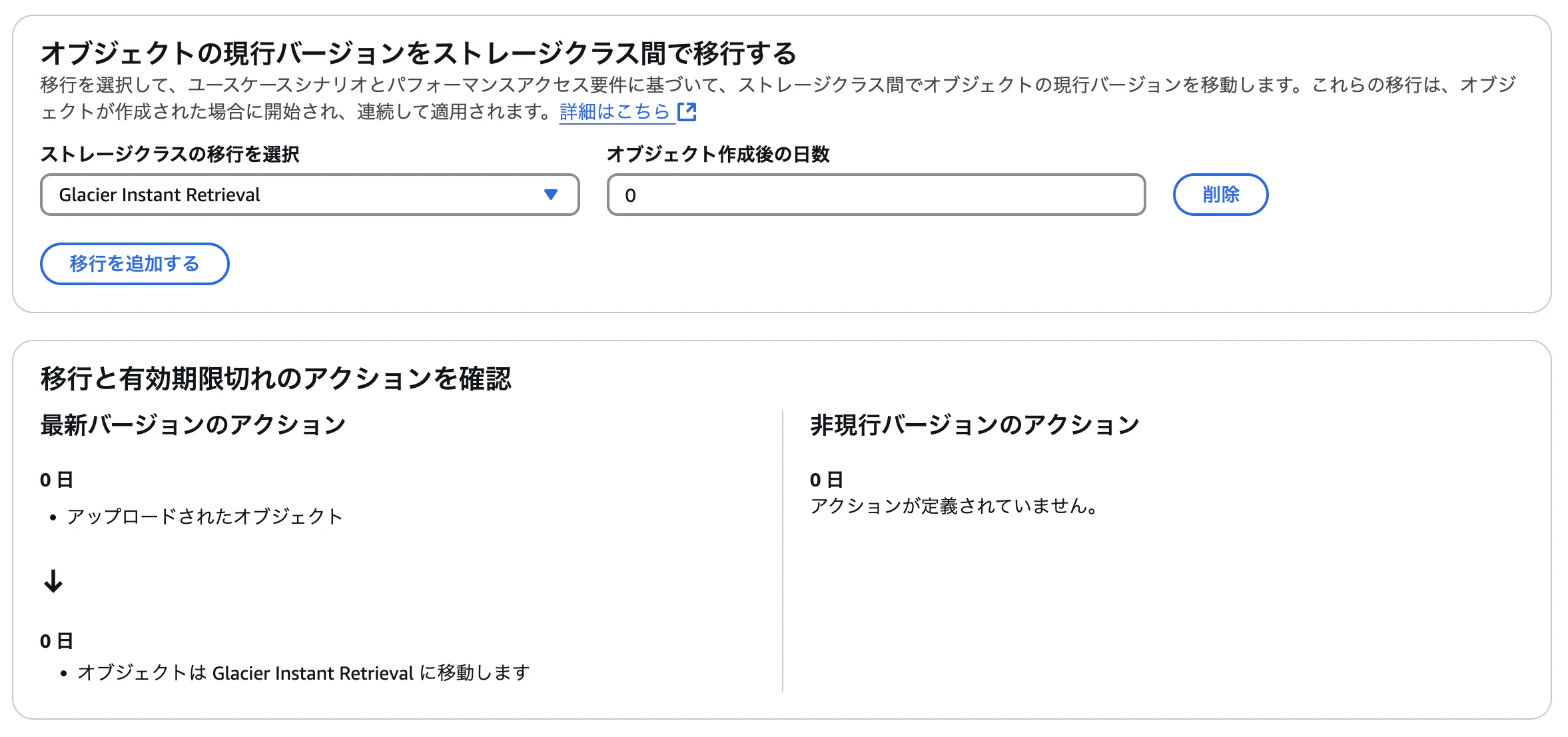
Task: Click the days after object creation field
Action: [x=875, y=195]
